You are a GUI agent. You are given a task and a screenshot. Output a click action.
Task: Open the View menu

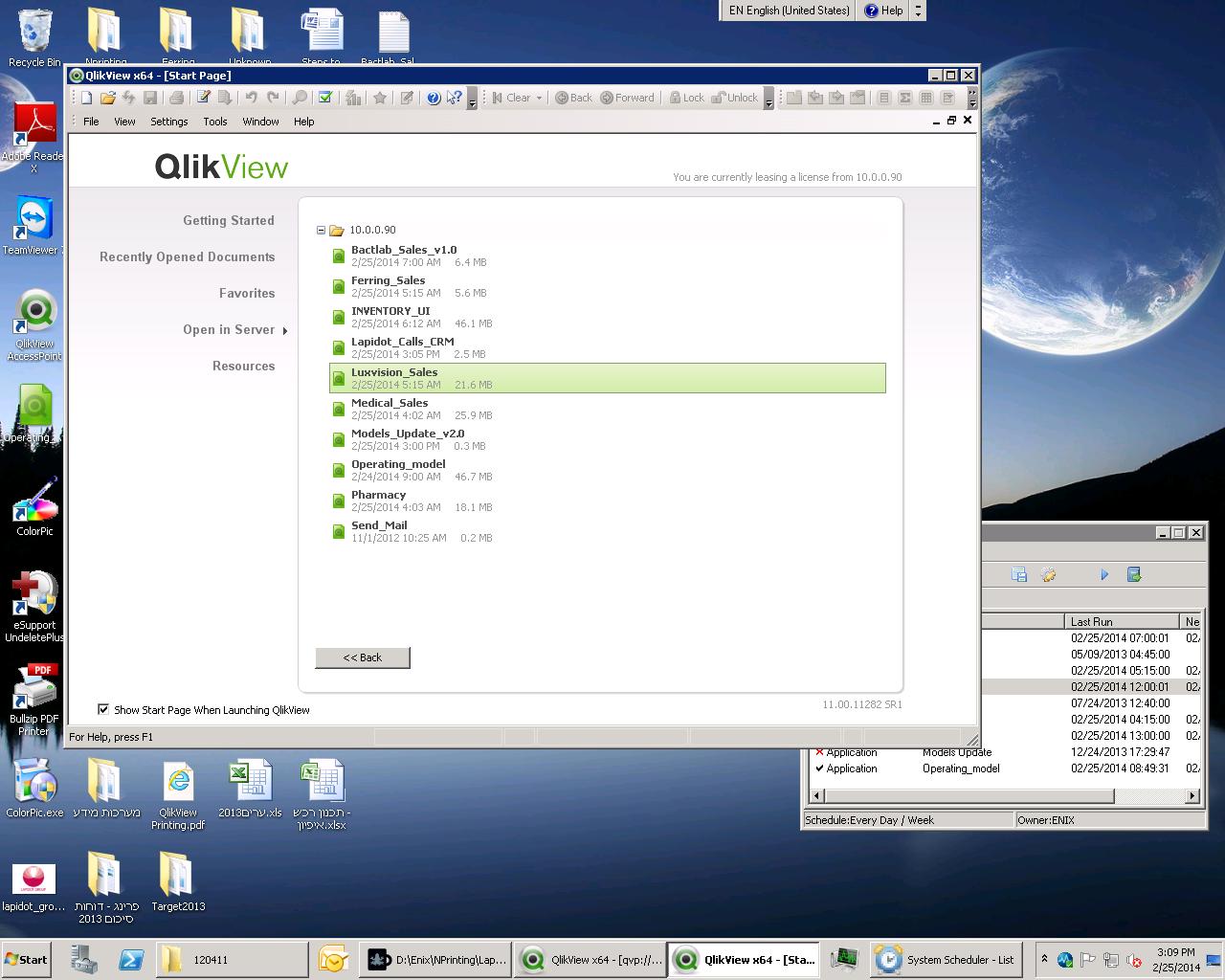point(124,122)
